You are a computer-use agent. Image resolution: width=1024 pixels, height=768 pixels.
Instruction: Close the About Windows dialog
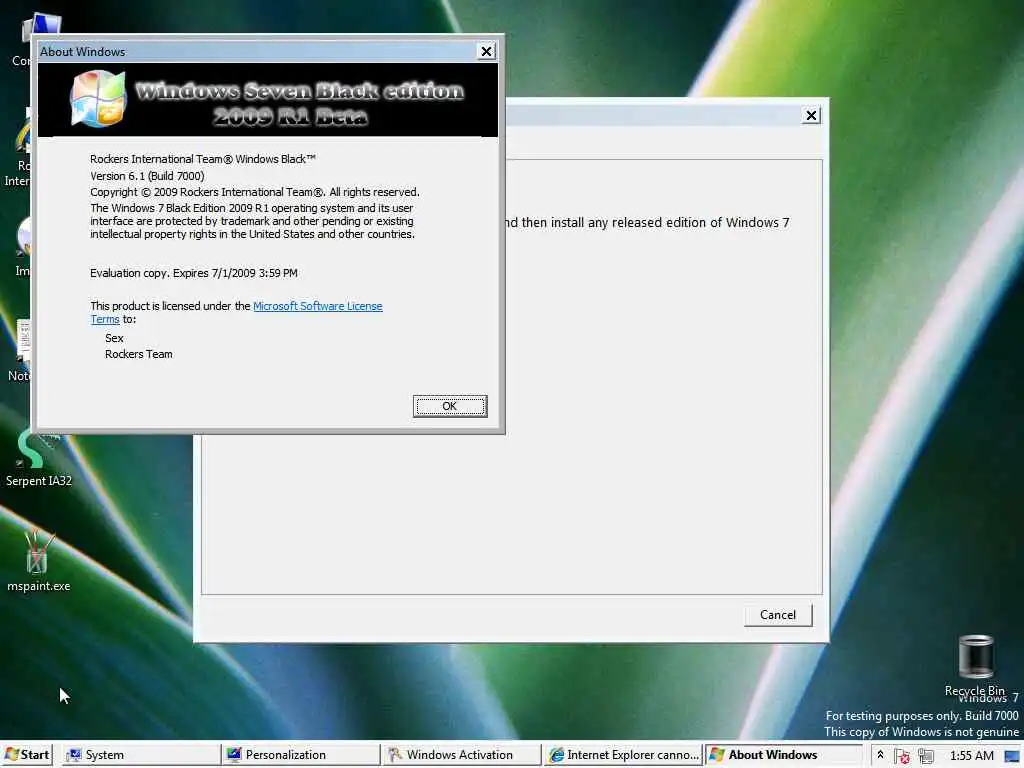coord(486,51)
